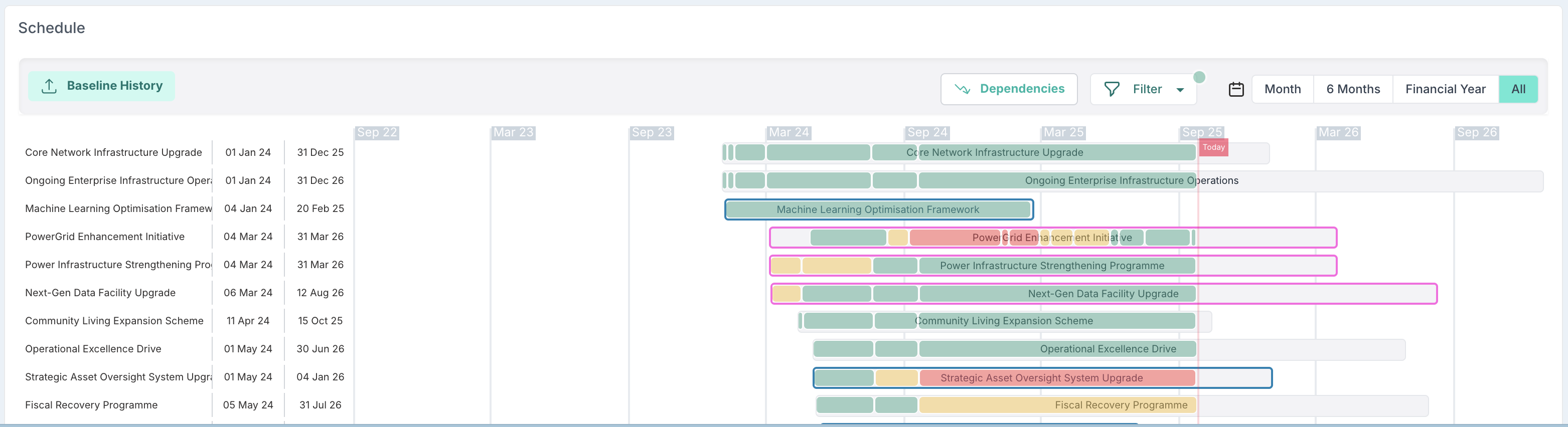Screen dimensions: 1568x427
Task: Click the Sep 24 timeline header label
Action: click(927, 133)
